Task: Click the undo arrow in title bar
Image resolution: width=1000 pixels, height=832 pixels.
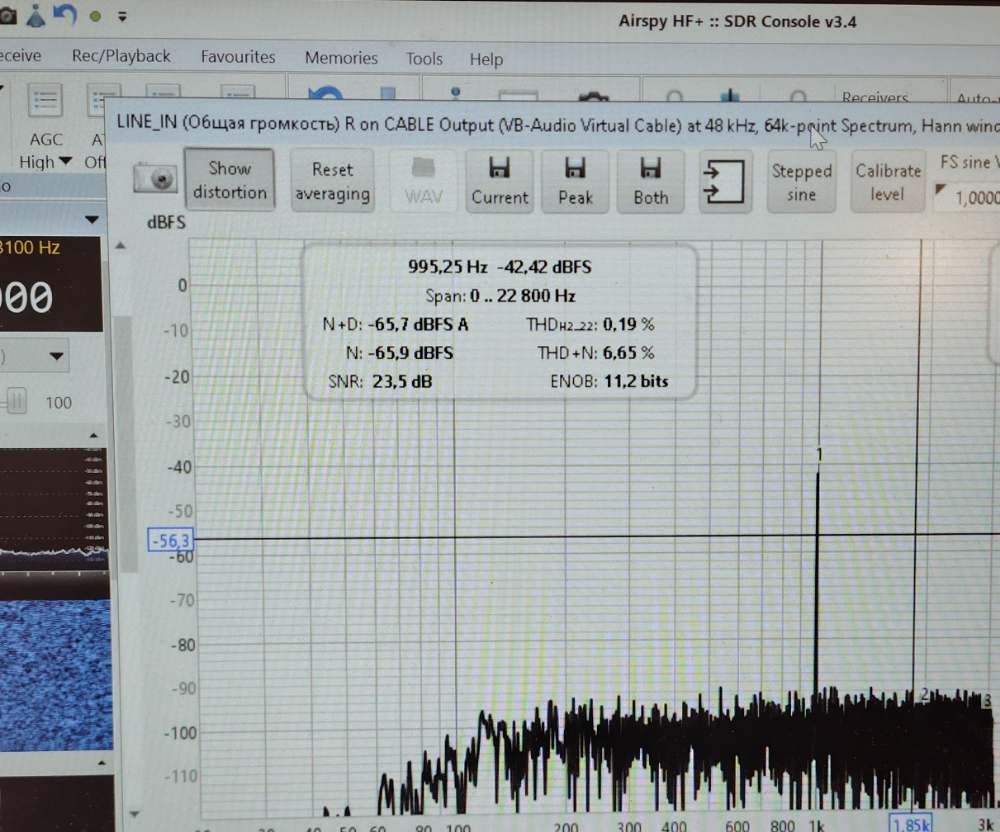Action: pyautogui.click(x=65, y=15)
